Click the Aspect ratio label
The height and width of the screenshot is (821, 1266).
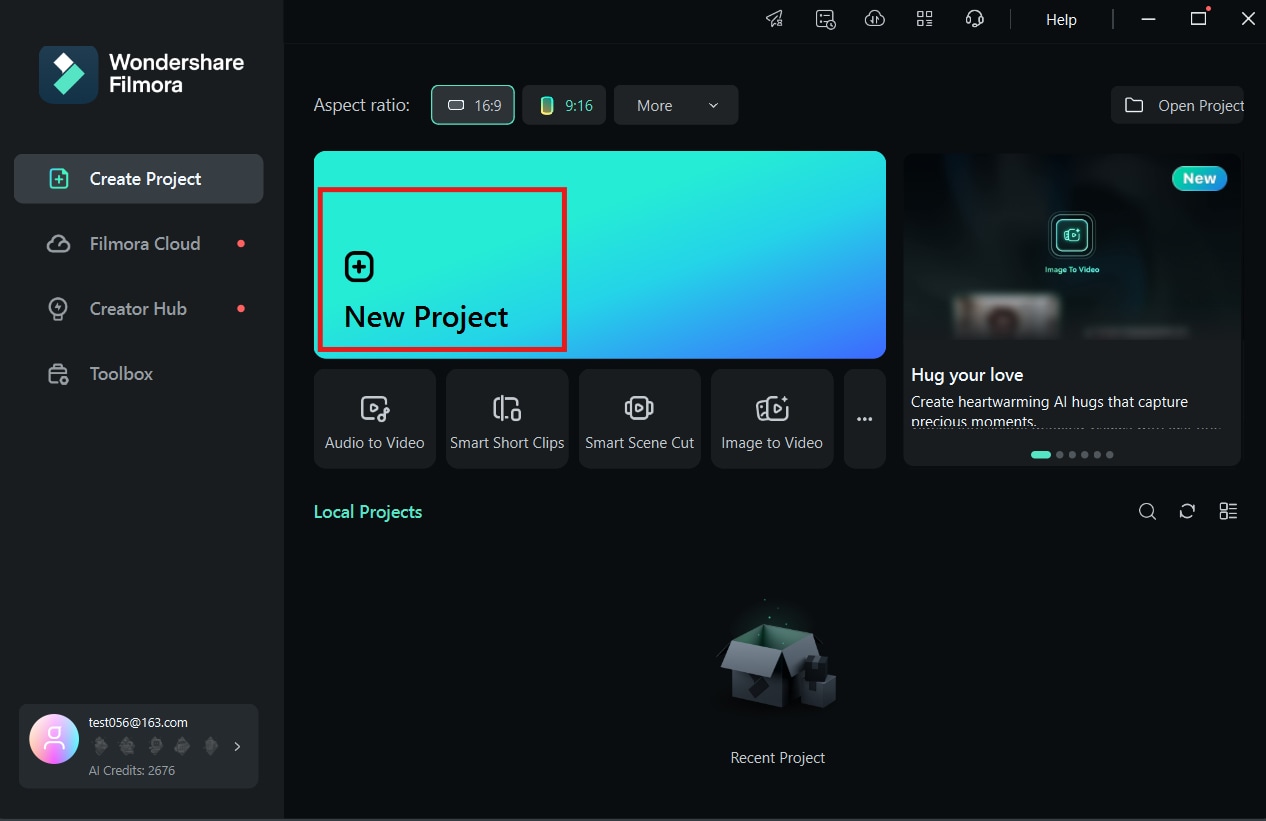tap(362, 105)
